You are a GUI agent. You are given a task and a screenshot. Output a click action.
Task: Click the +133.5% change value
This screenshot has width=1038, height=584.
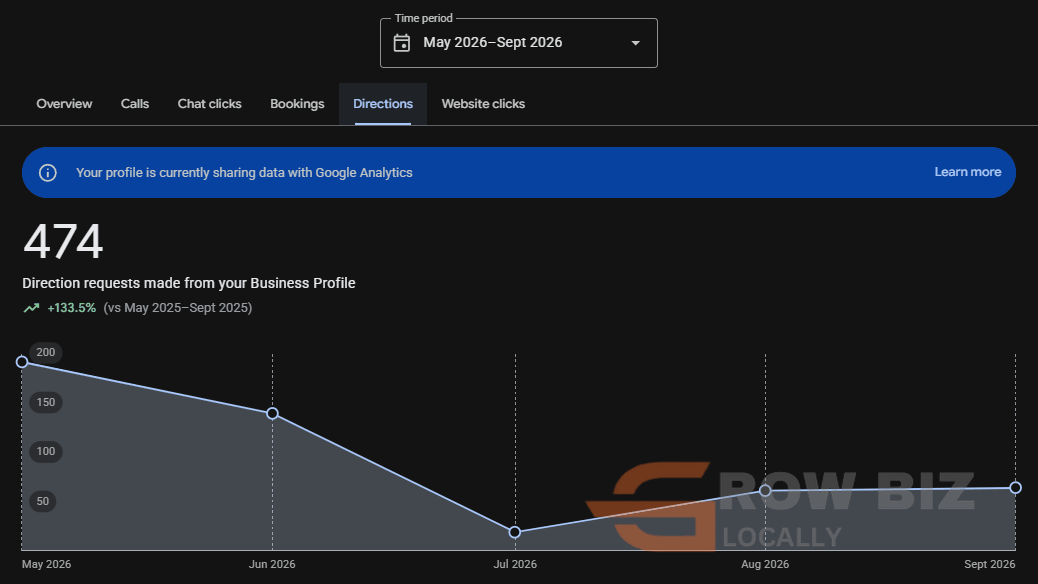[71, 308]
